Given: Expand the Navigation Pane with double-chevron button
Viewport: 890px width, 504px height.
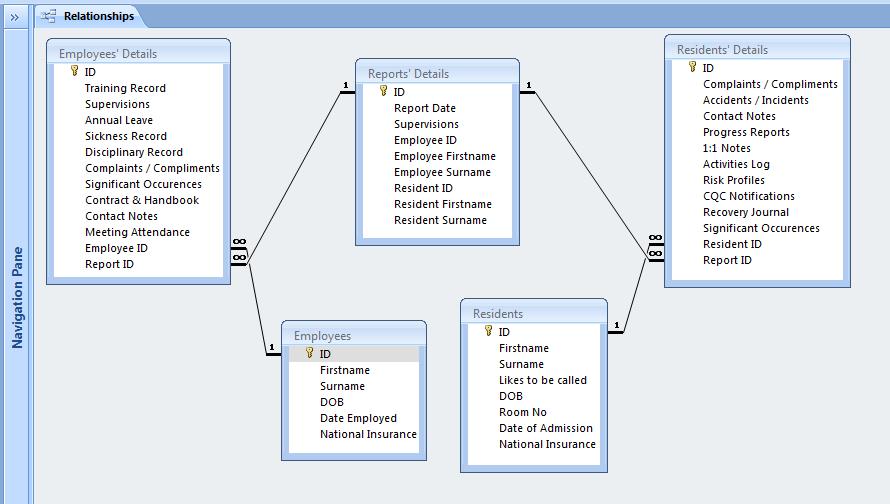Looking at the screenshot, I should [15, 18].
